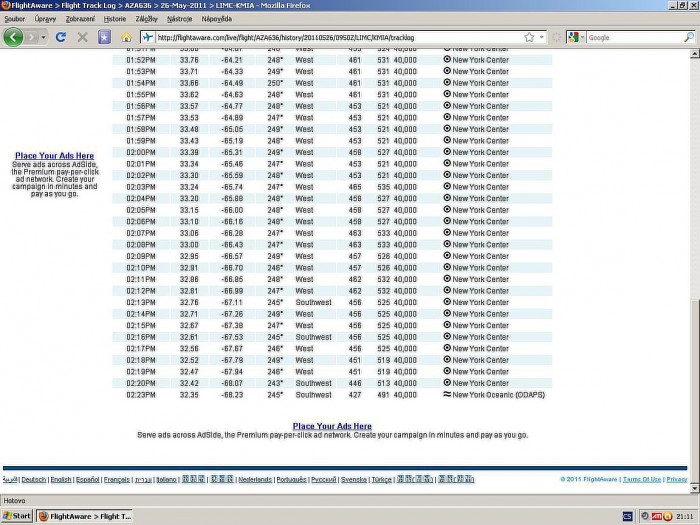700x525 pixels.
Task: Click the FlightAware site icon in address bar
Action: point(147,38)
